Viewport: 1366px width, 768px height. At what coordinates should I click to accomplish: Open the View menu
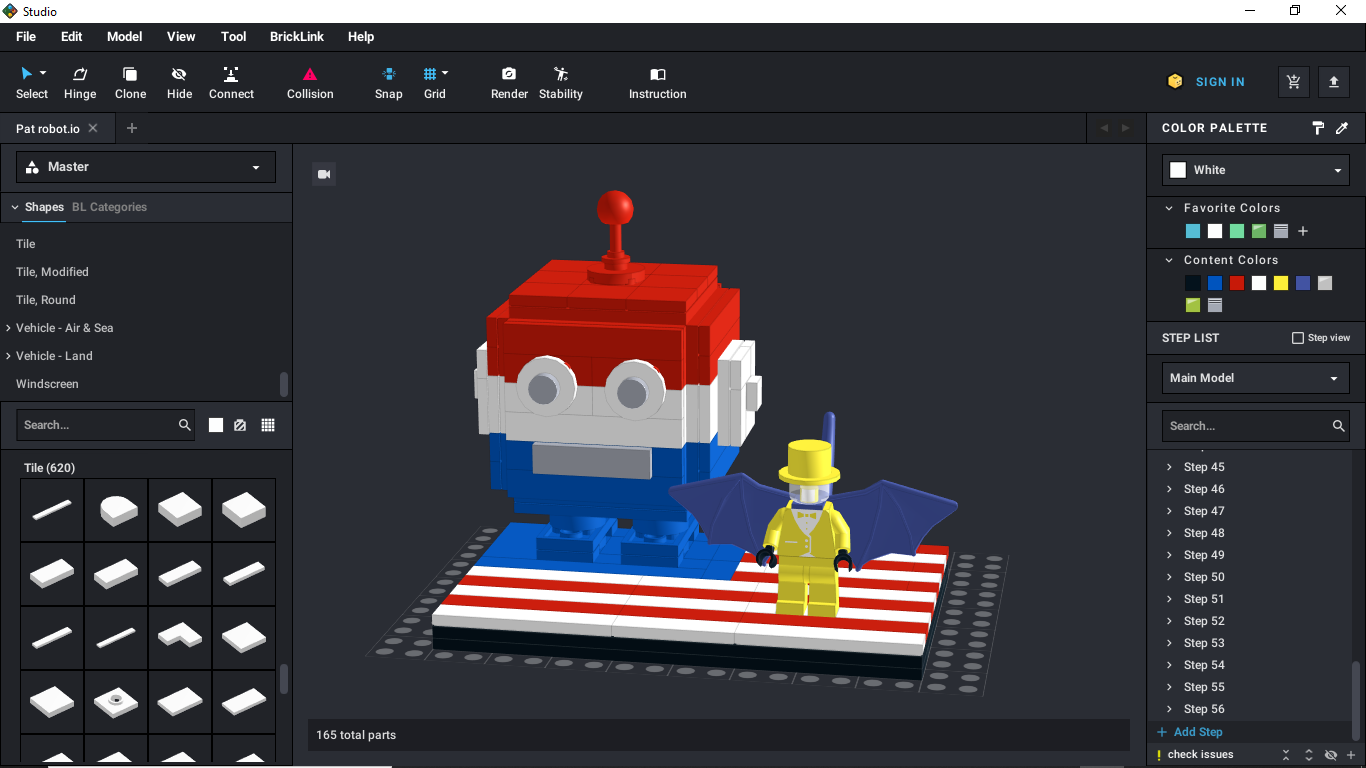click(x=181, y=37)
